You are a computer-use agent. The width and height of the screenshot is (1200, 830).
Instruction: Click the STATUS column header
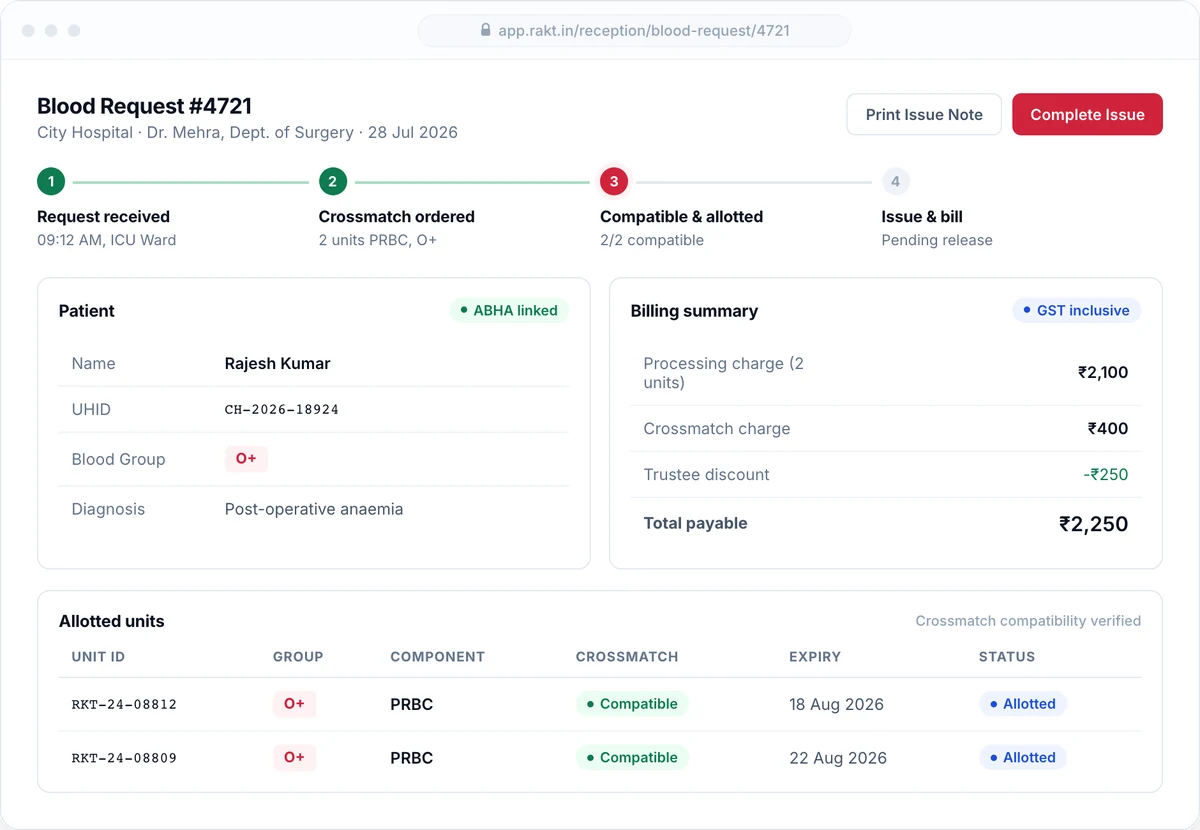(x=1007, y=657)
